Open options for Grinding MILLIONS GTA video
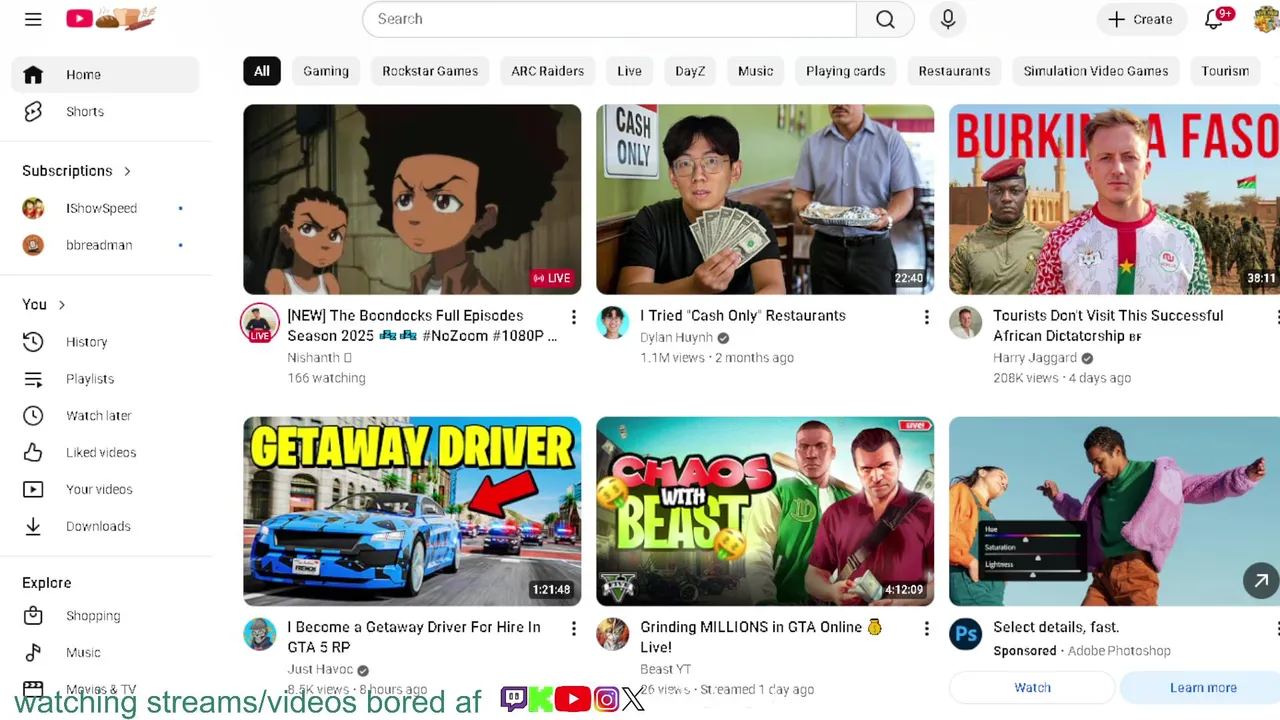The height and width of the screenshot is (720, 1280). click(x=926, y=629)
